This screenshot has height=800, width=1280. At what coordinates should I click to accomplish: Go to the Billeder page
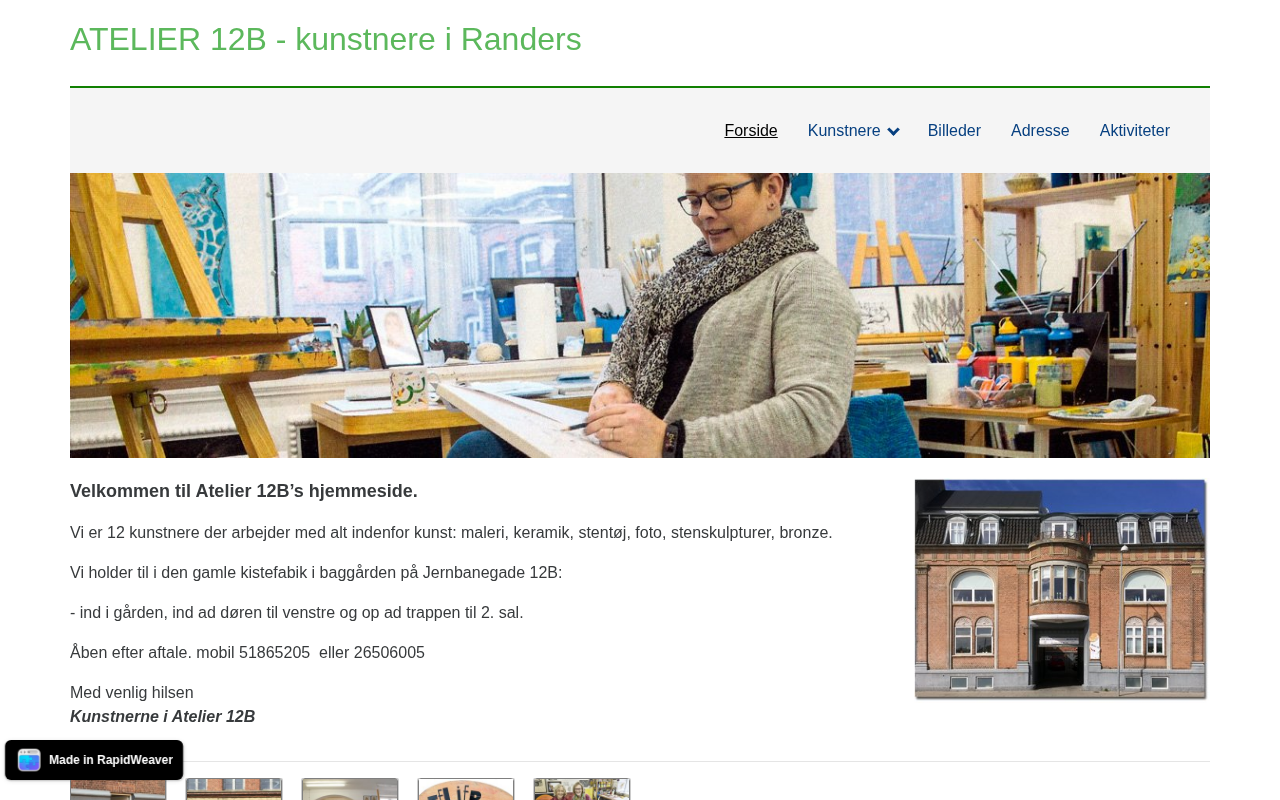click(x=954, y=131)
